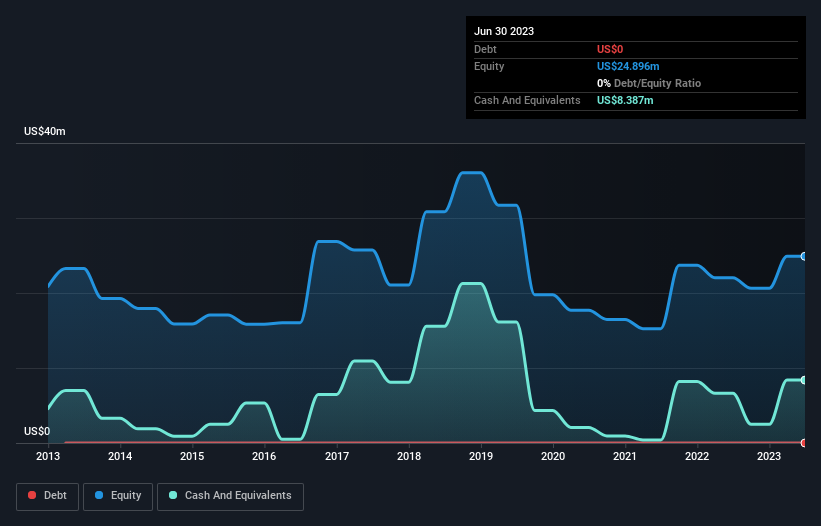Click the 2015 x-axis label
Viewport: 821px width, 526px height.
pyautogui.click(x=192, y=456)
